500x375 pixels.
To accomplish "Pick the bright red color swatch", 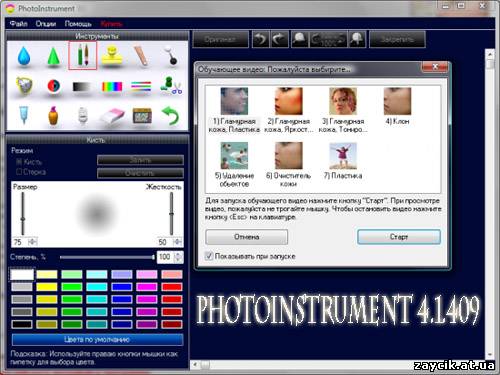I will [172, 287].
